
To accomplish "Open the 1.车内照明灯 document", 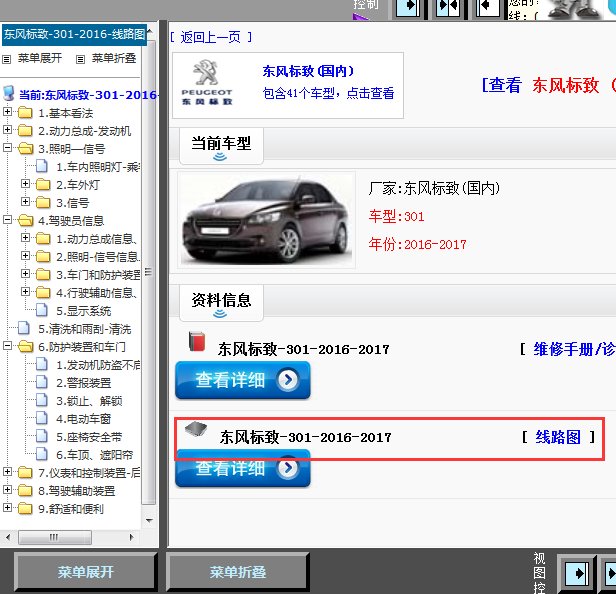I will [98, 167].
